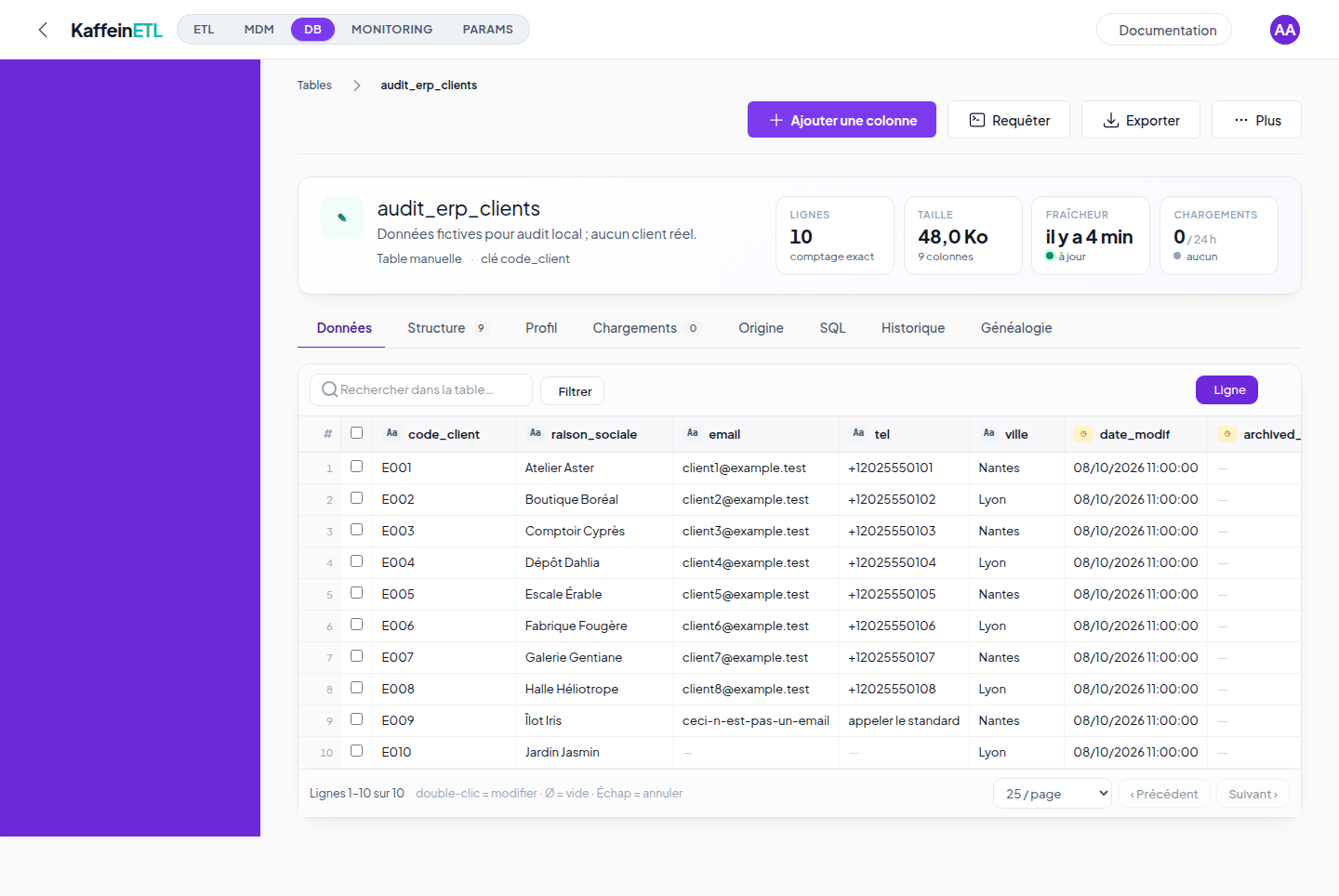Image resolution: width=1339 pixels, height=896 pixels.
Task: Click the Suivant pagination button
Action: (1253, 794)
